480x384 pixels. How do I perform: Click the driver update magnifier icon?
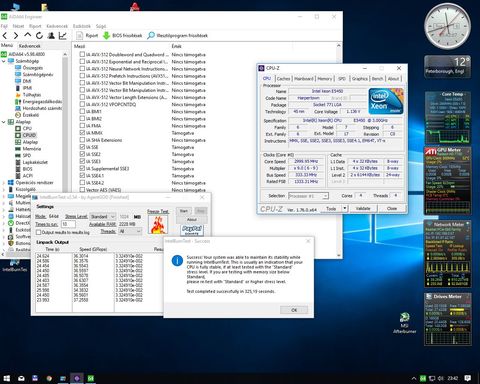click(151, 35)
